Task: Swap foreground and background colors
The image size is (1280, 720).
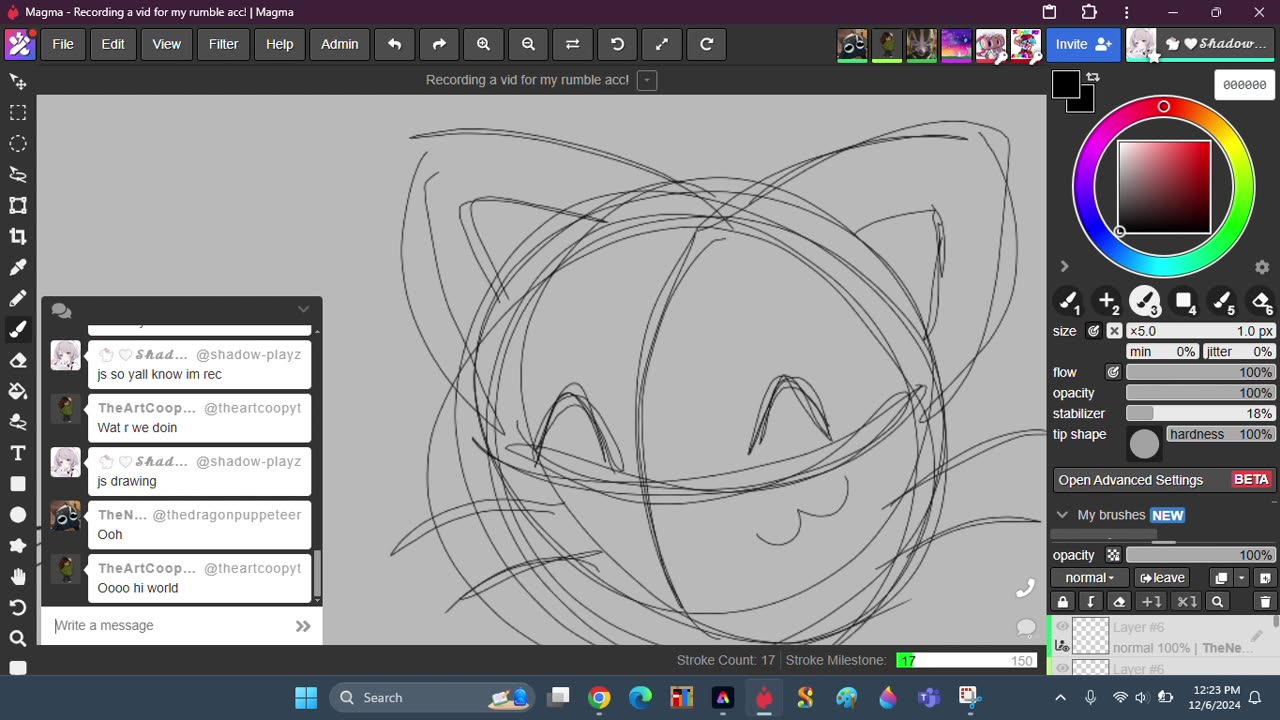Action: point(1093,77)
